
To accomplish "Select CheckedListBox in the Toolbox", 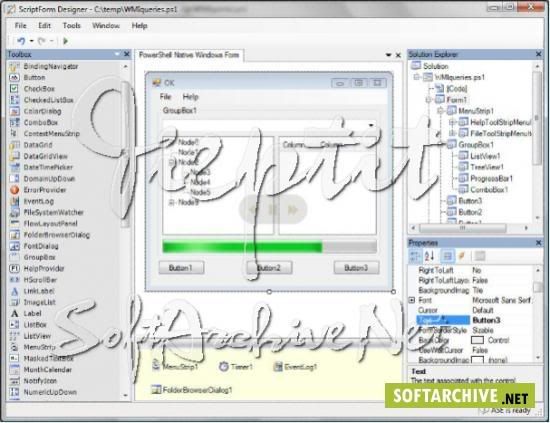I will [x=48, y=100].
